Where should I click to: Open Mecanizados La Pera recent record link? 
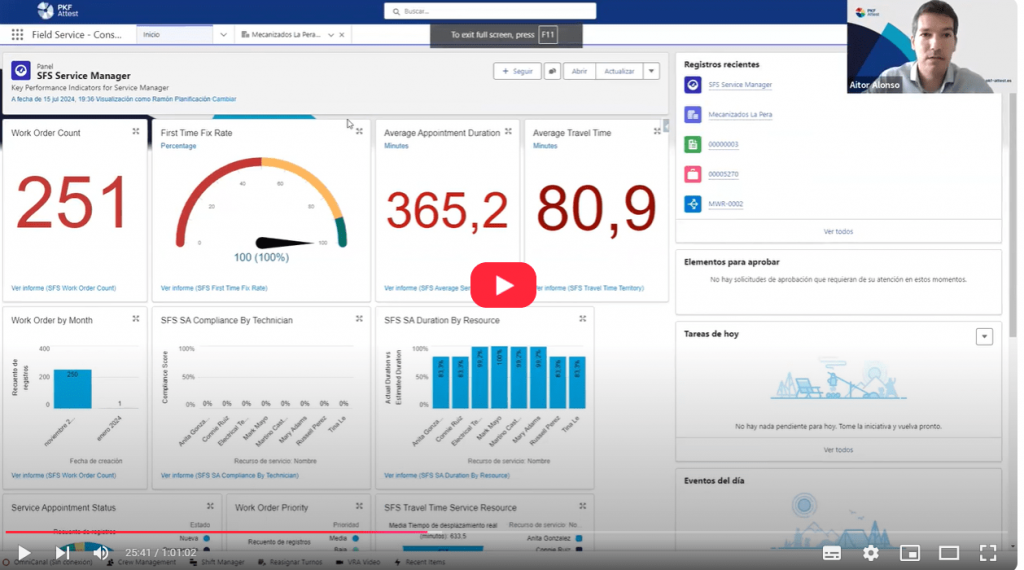point(740,114)
